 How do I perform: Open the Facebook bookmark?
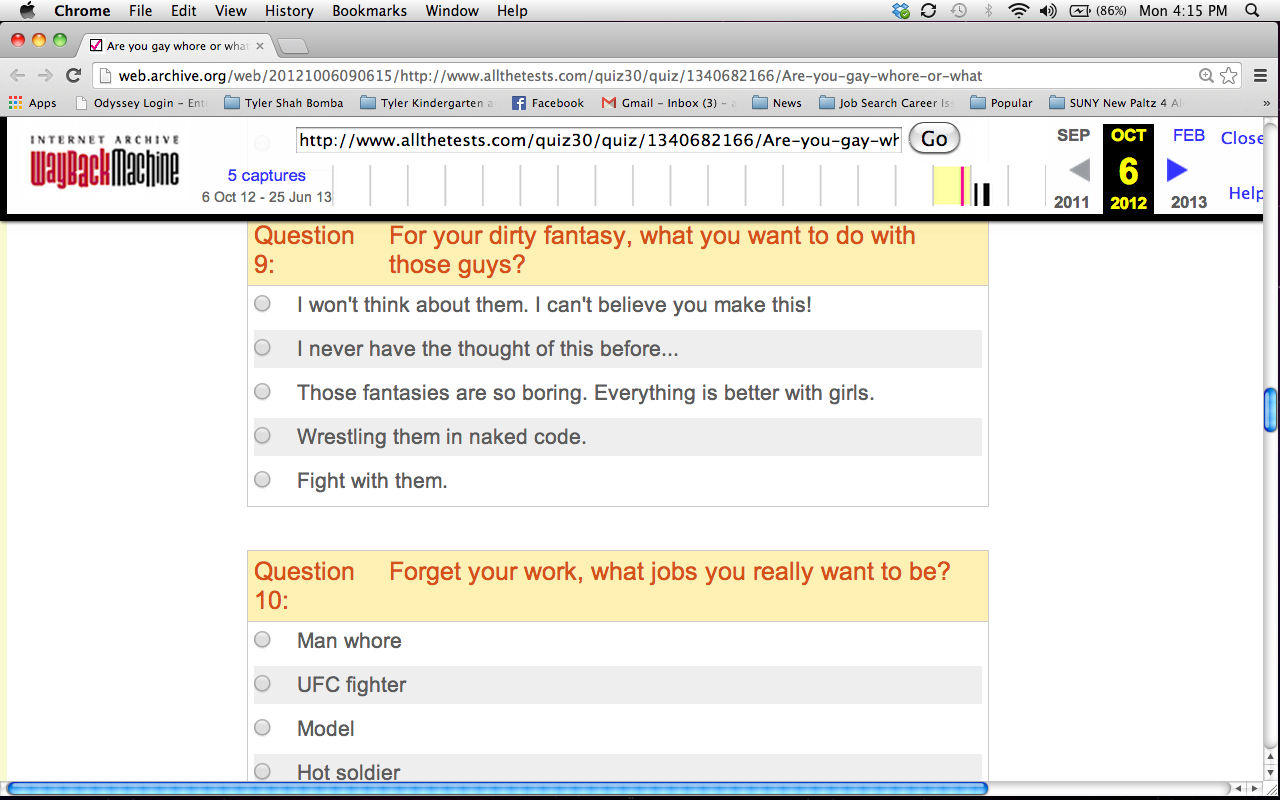[547, 103]
